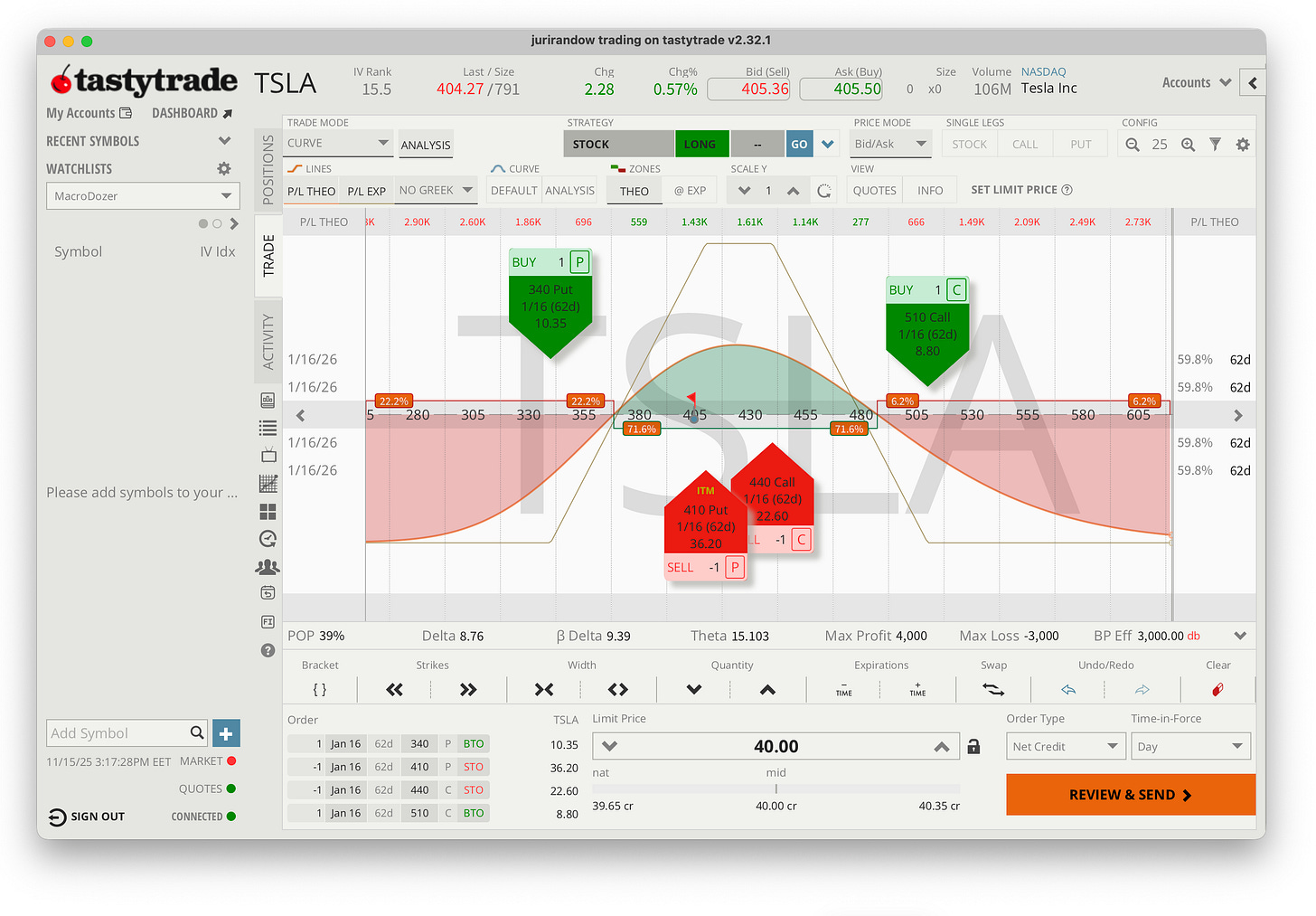Move expirations earlier with minus time
1316x916 pixels.
coord(844,689)
